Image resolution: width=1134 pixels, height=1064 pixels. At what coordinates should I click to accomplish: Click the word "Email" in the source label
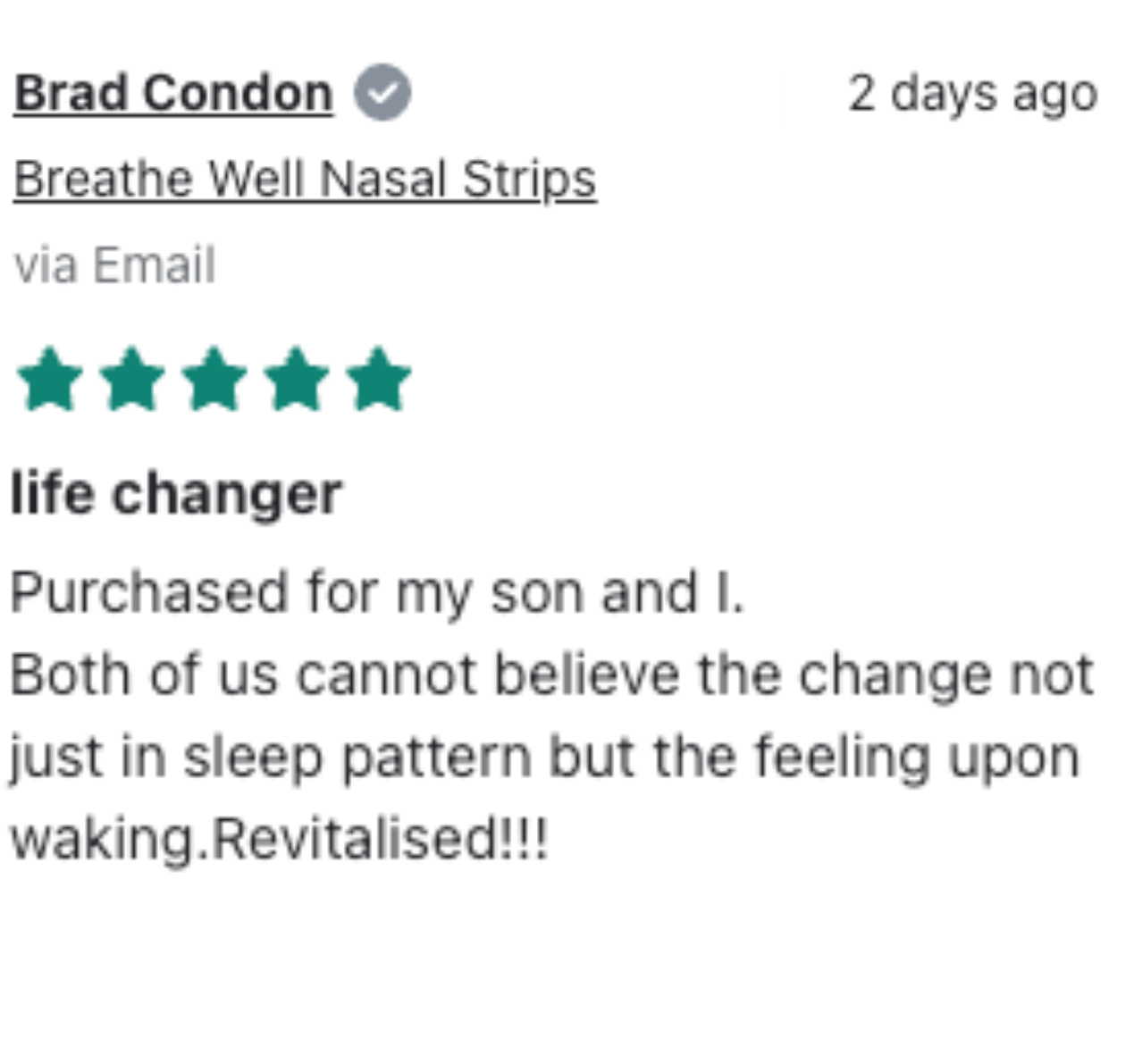pos(154,265)
